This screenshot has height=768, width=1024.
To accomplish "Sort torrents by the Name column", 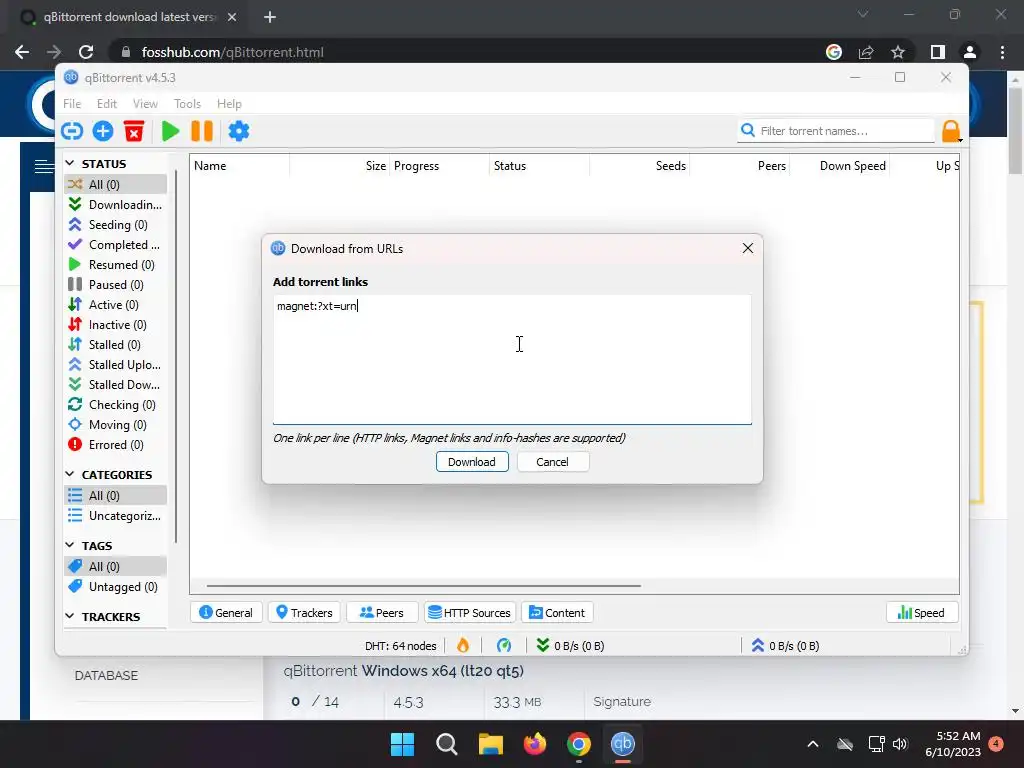I will [240, 166].
